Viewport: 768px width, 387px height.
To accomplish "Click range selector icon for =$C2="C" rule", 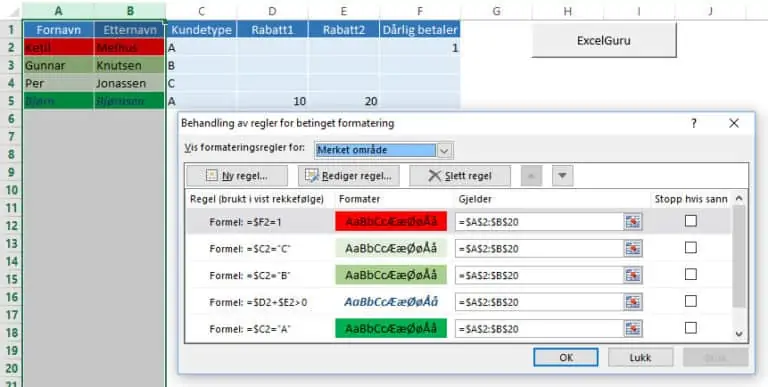I will pos(633,249).
